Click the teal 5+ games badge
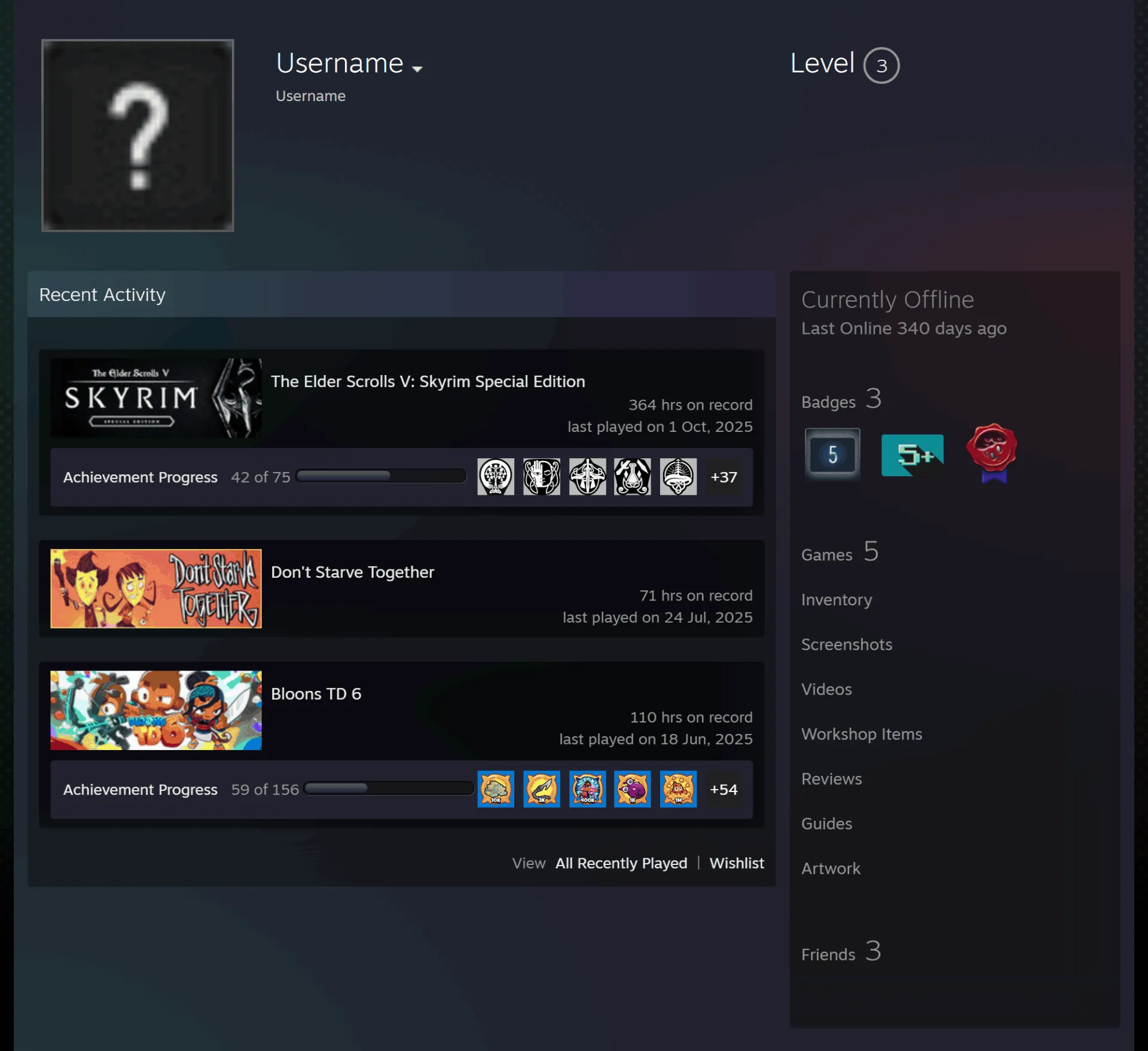This screenshot has width=1148, height=1051. pos(912,455)
